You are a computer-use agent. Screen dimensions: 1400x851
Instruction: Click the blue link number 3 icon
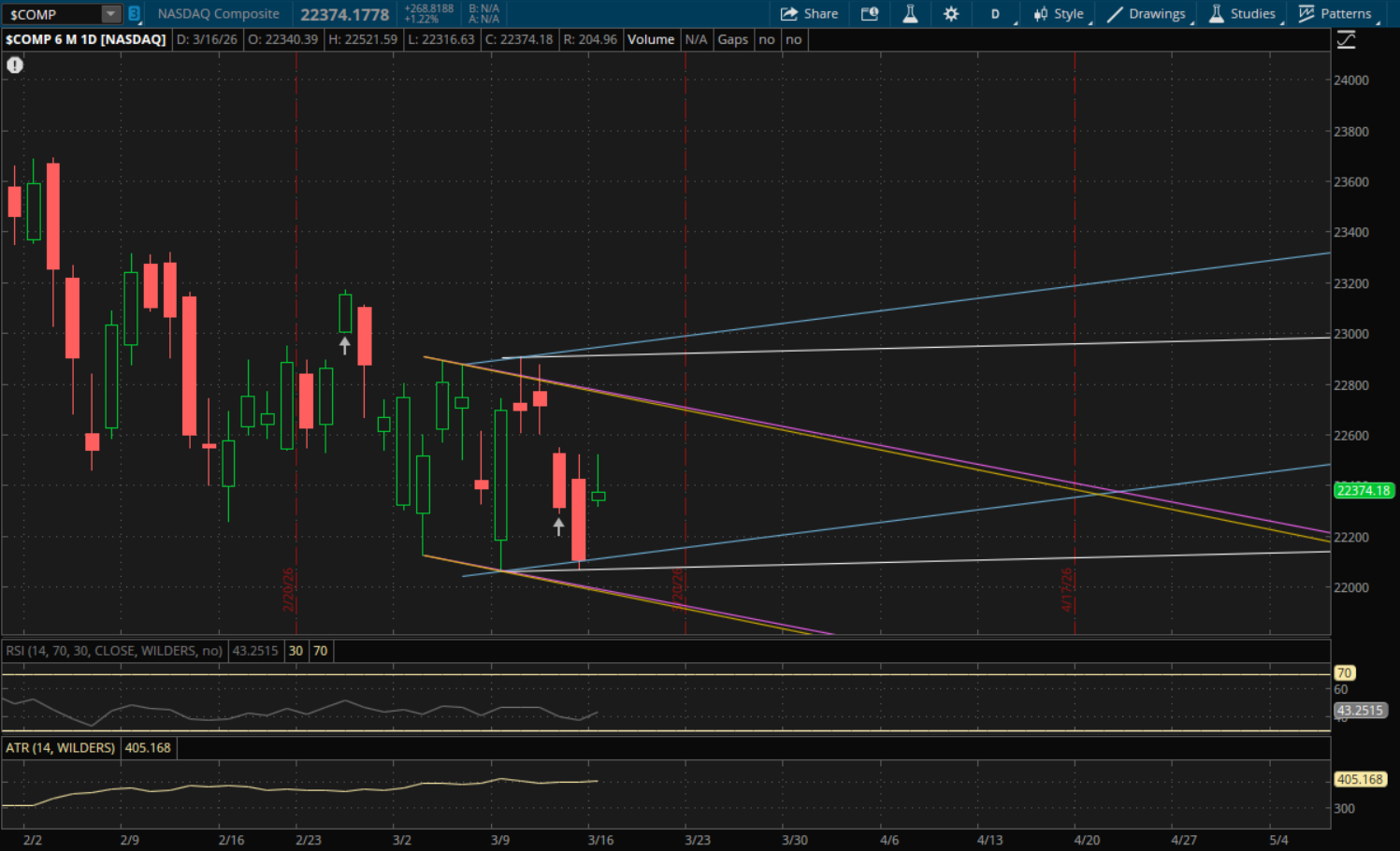(x=135, y=14)
